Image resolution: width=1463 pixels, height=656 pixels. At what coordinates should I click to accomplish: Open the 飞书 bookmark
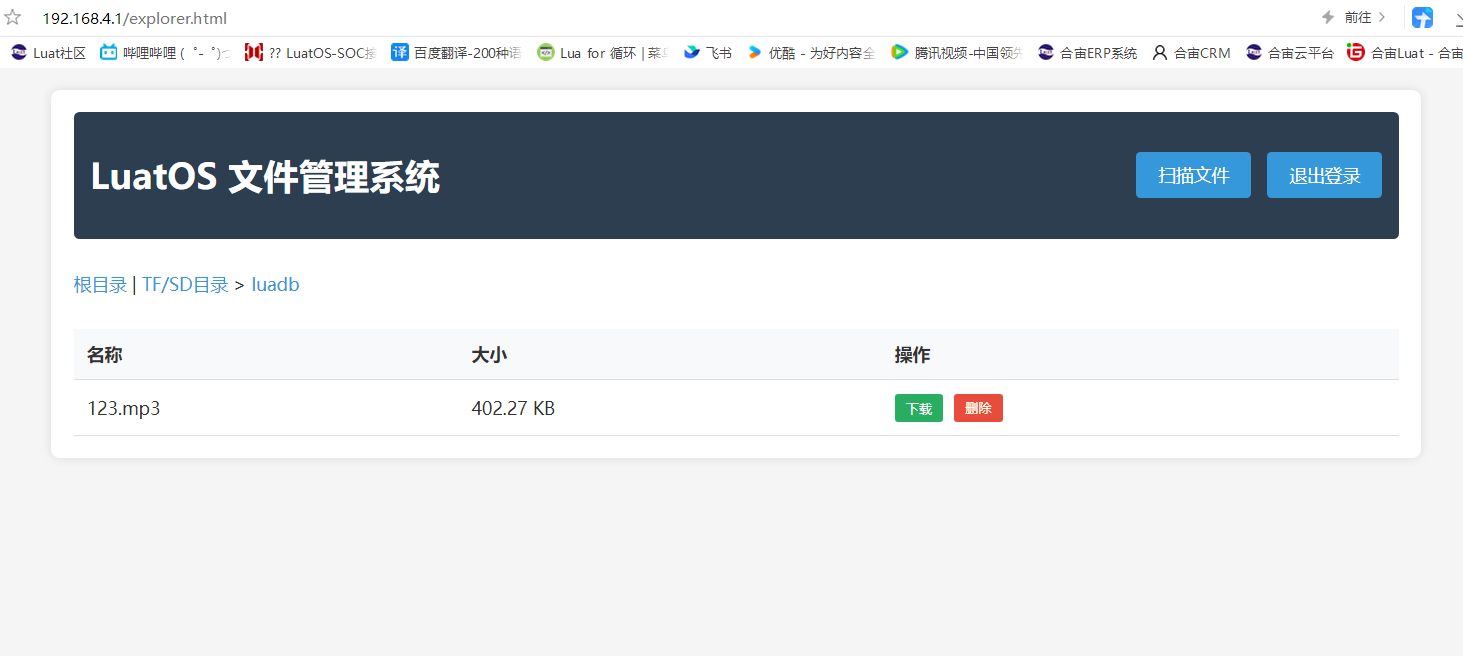click(708, 53)
